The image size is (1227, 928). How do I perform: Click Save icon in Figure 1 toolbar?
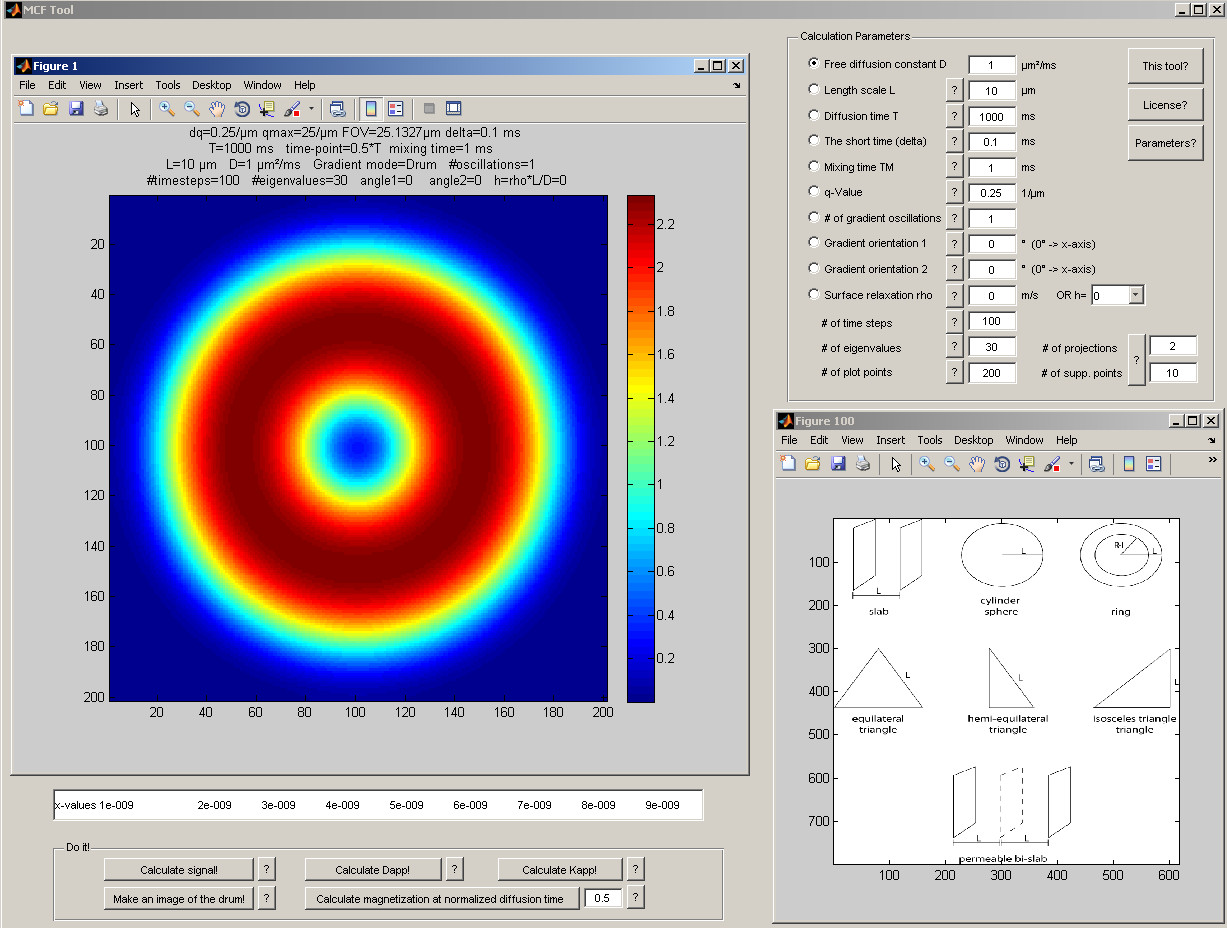point(76,108)
